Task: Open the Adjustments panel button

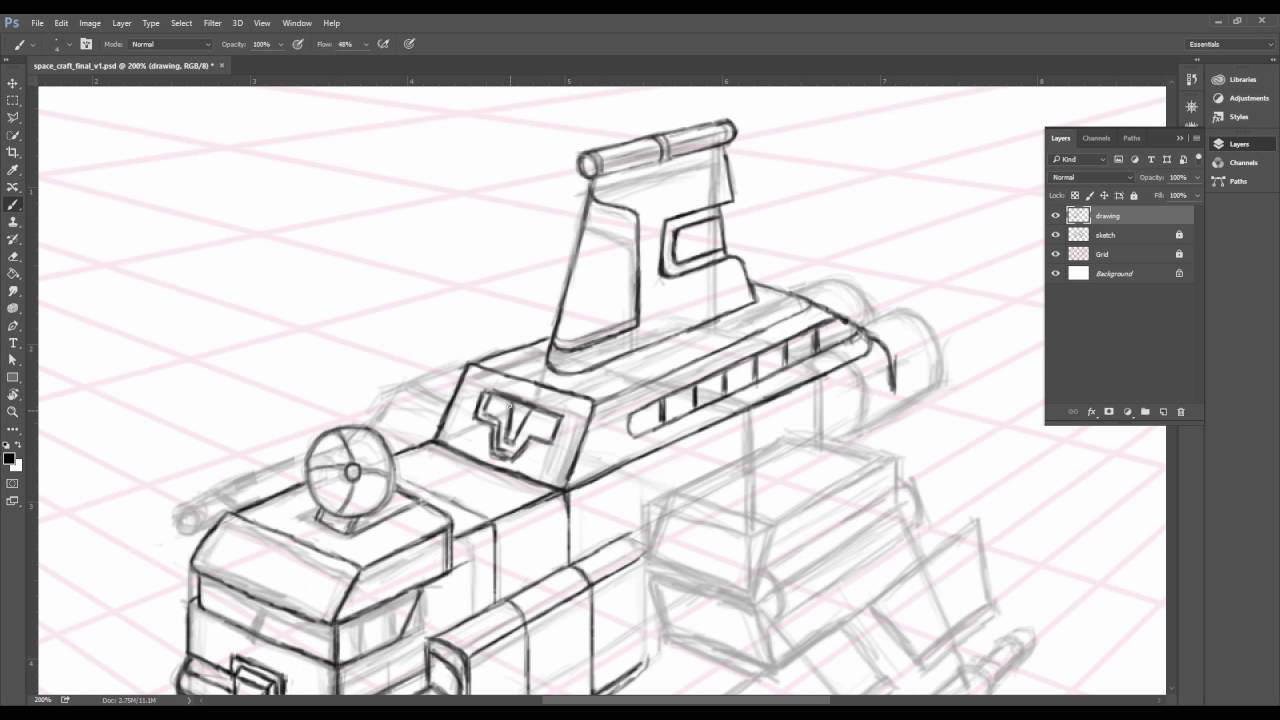Action: pyautogui.click(x=1242, y=98)
